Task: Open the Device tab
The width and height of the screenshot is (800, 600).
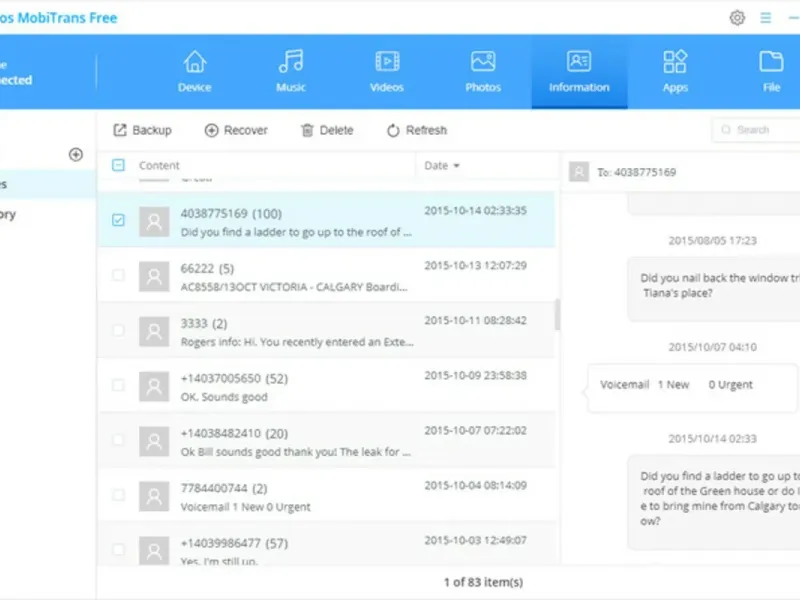Action: coord(194,72)
